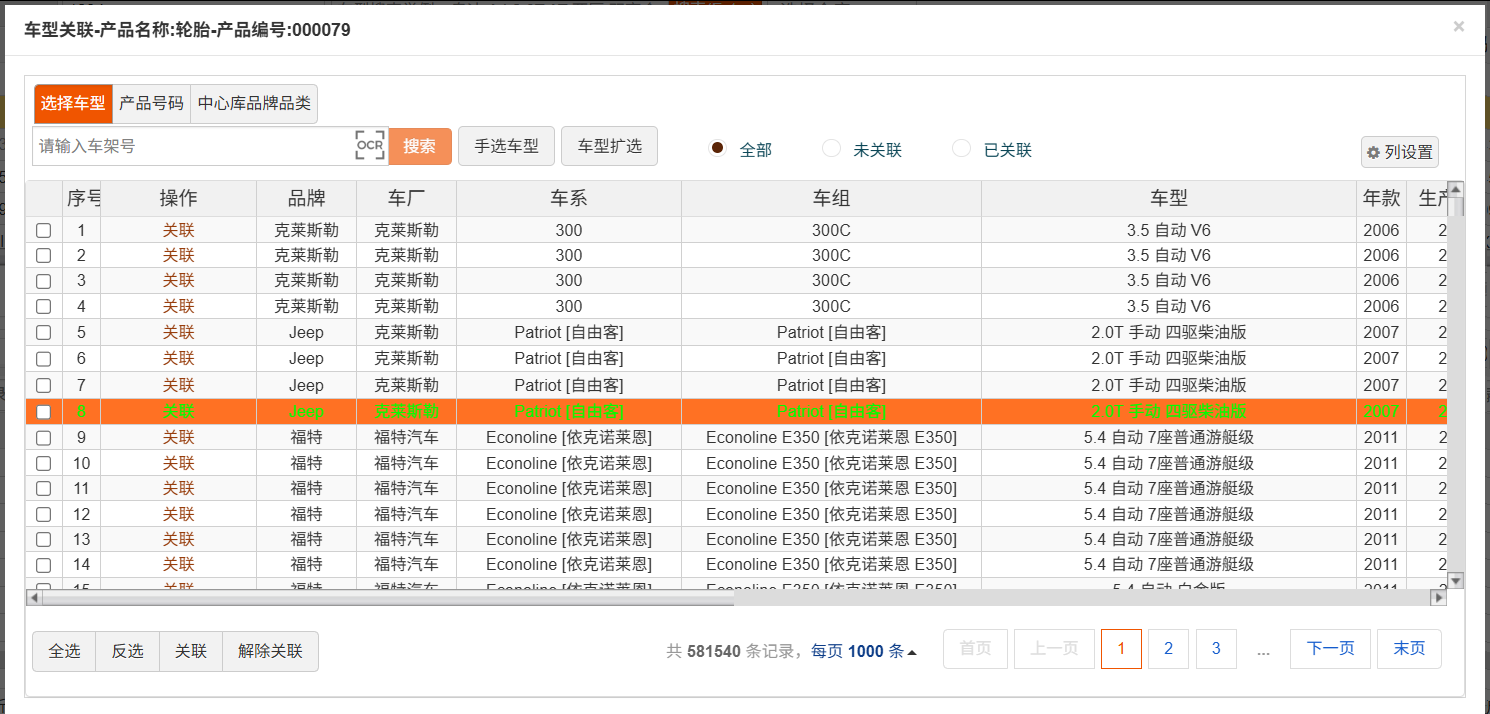The width and height of the screenshot is (1490, 714).
Task: Click the vertical scrollbar up arrow
Action: (1456, 189)
